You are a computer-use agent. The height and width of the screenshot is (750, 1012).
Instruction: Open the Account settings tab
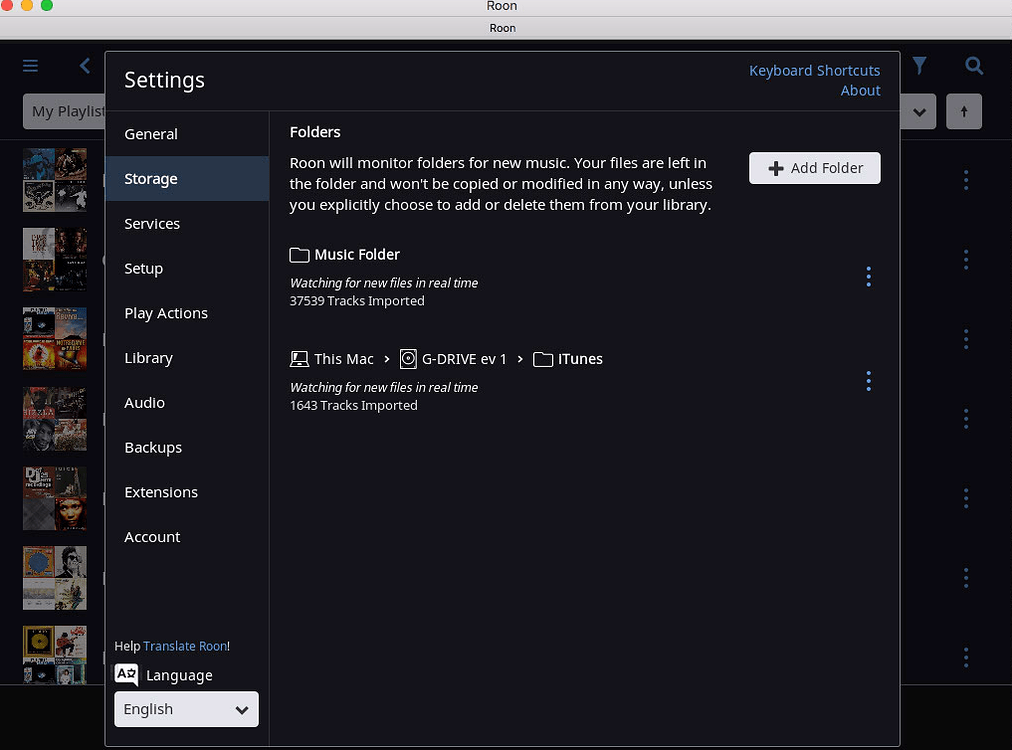pyautogui.click(x=187, y=537)
